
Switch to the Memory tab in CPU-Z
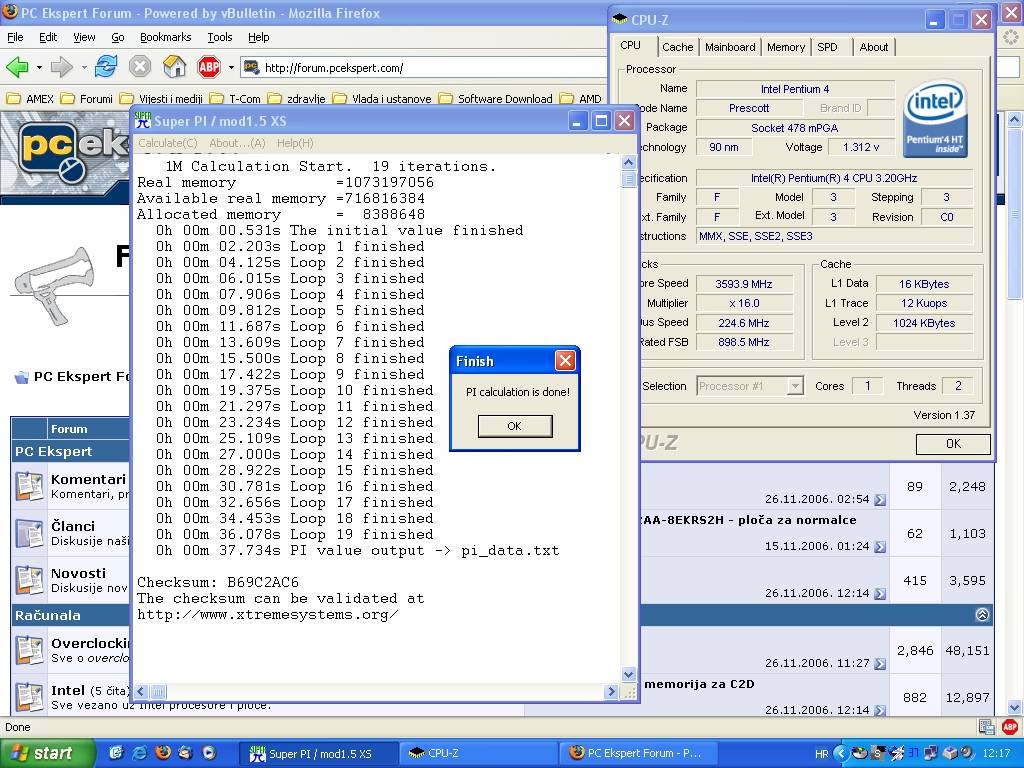pos(786,47)
